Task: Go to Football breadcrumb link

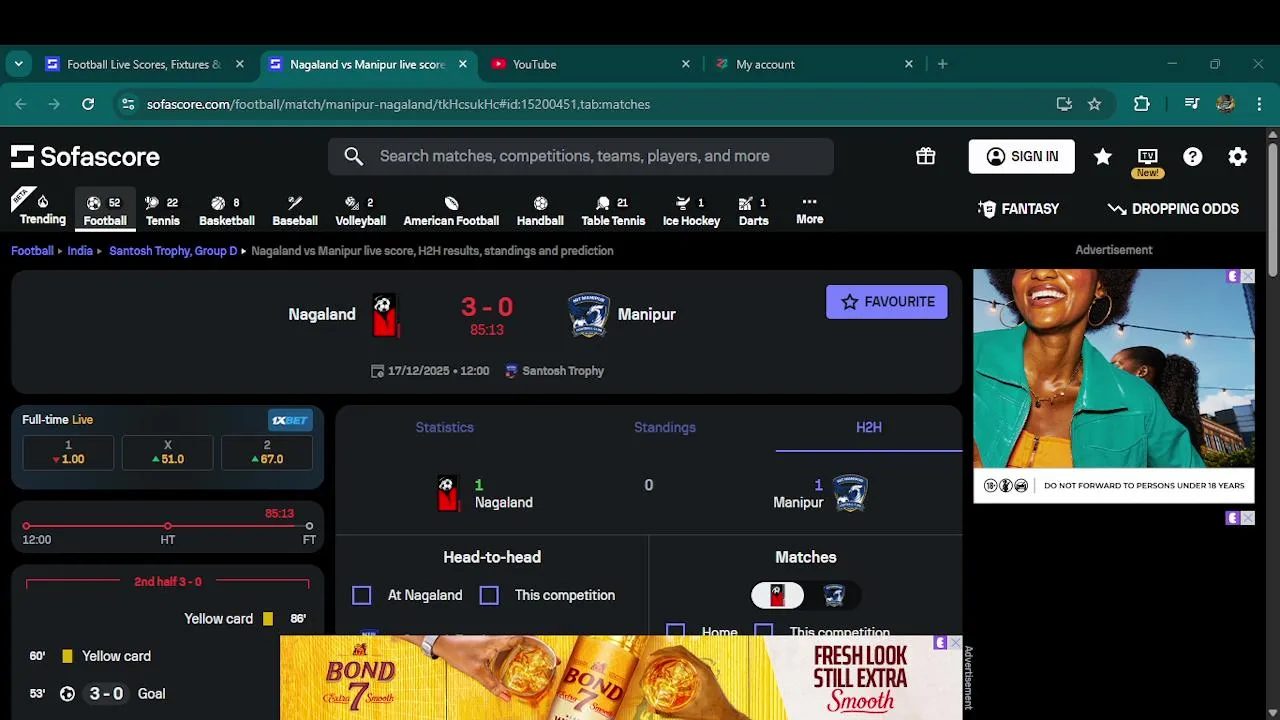Action: (x=32, y=251)
